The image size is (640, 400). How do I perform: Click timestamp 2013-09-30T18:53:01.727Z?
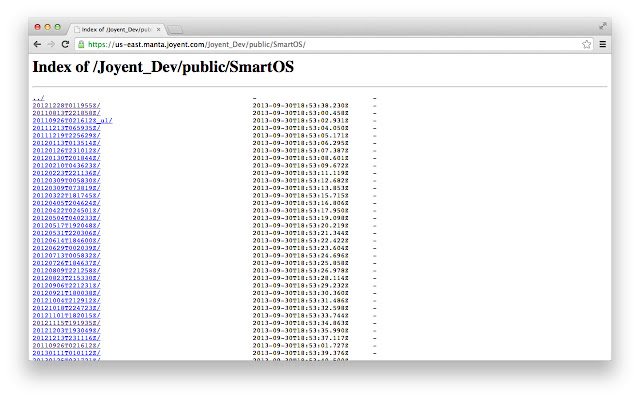(x=301, y=346)
